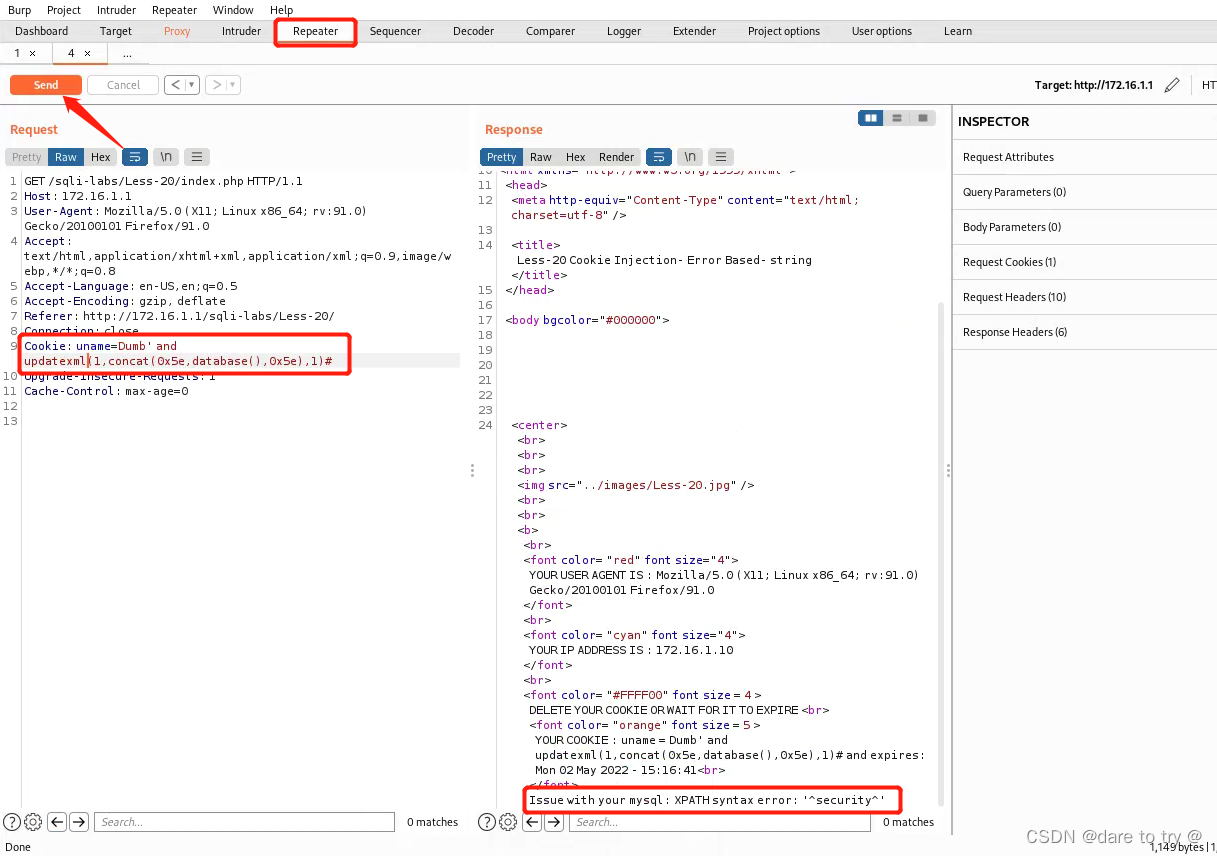1217x856 pixels.
Task: Switch to Learn tab
Action: [958, 31]
